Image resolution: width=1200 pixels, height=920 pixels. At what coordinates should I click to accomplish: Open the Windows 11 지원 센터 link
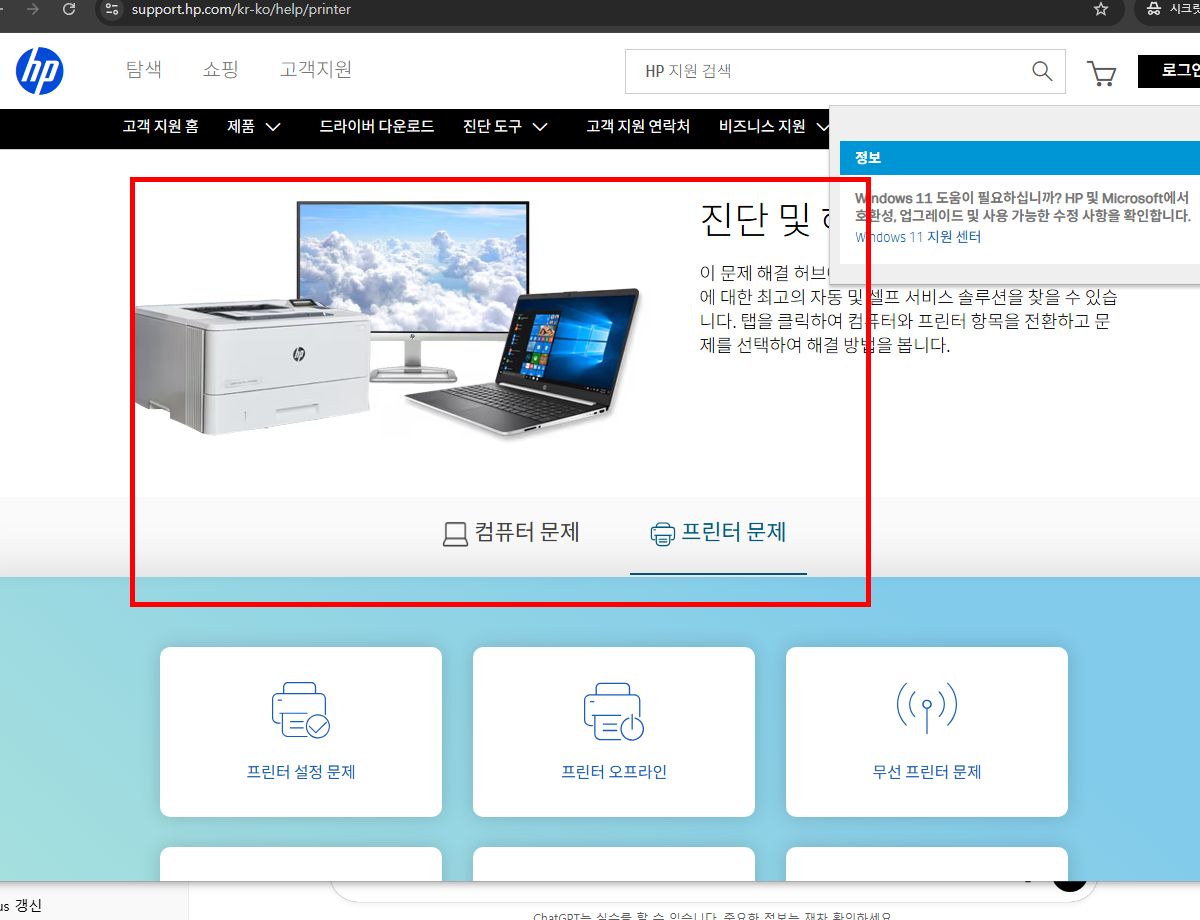click(x=918, y=237)
